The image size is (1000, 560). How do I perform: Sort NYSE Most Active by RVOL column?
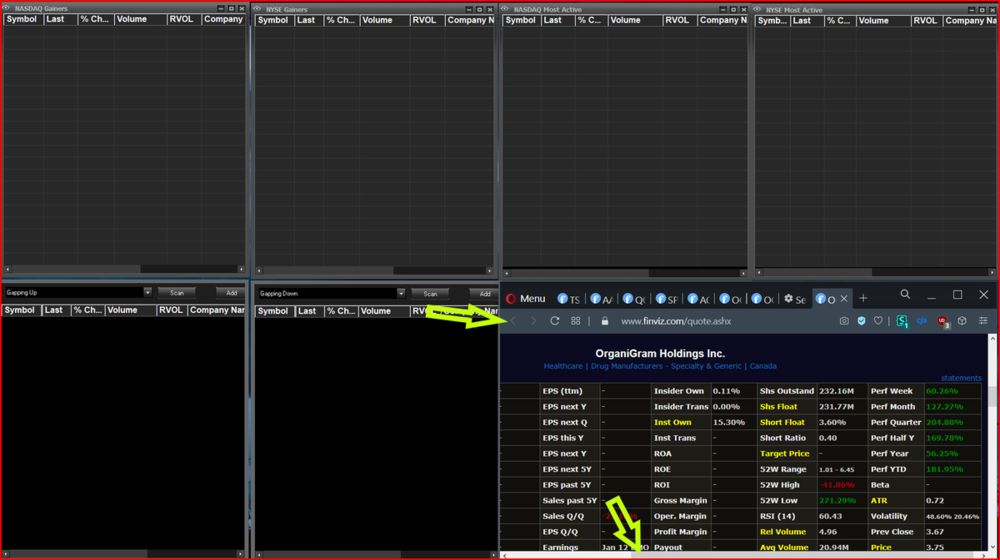(926, 21)
